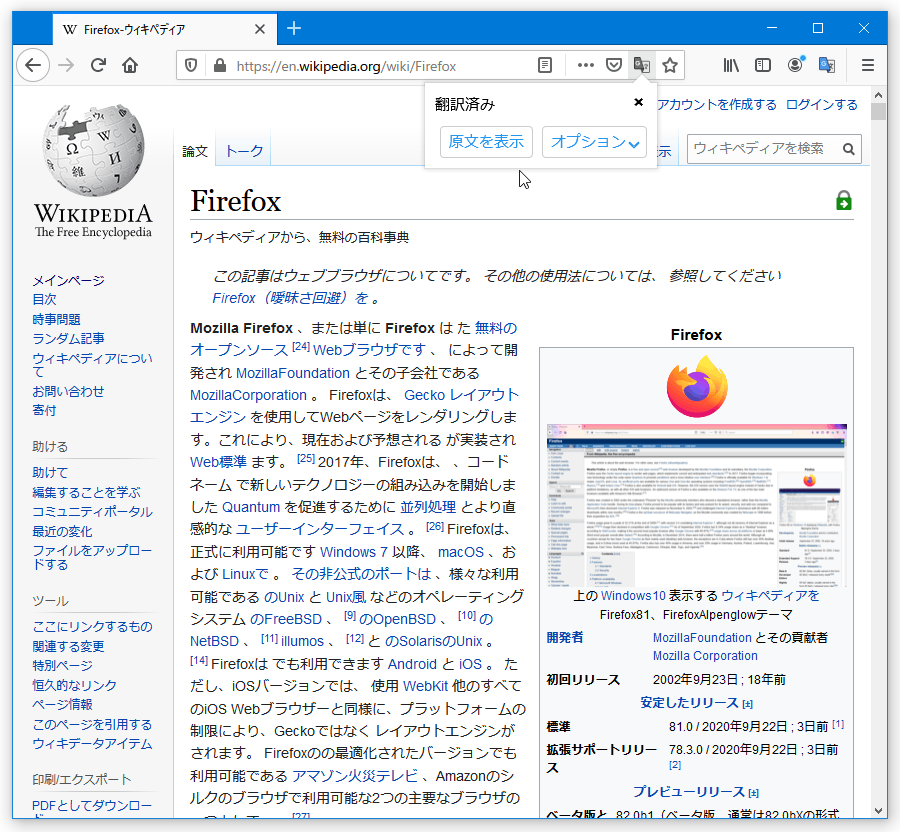Click the tracking protection shield icon

click(x=191, y=66)
